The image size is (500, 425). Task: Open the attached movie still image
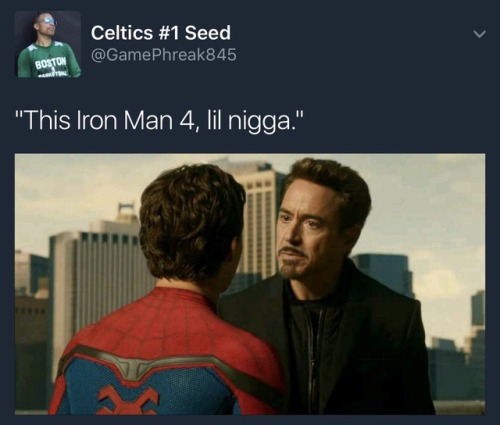coord(250,284)
